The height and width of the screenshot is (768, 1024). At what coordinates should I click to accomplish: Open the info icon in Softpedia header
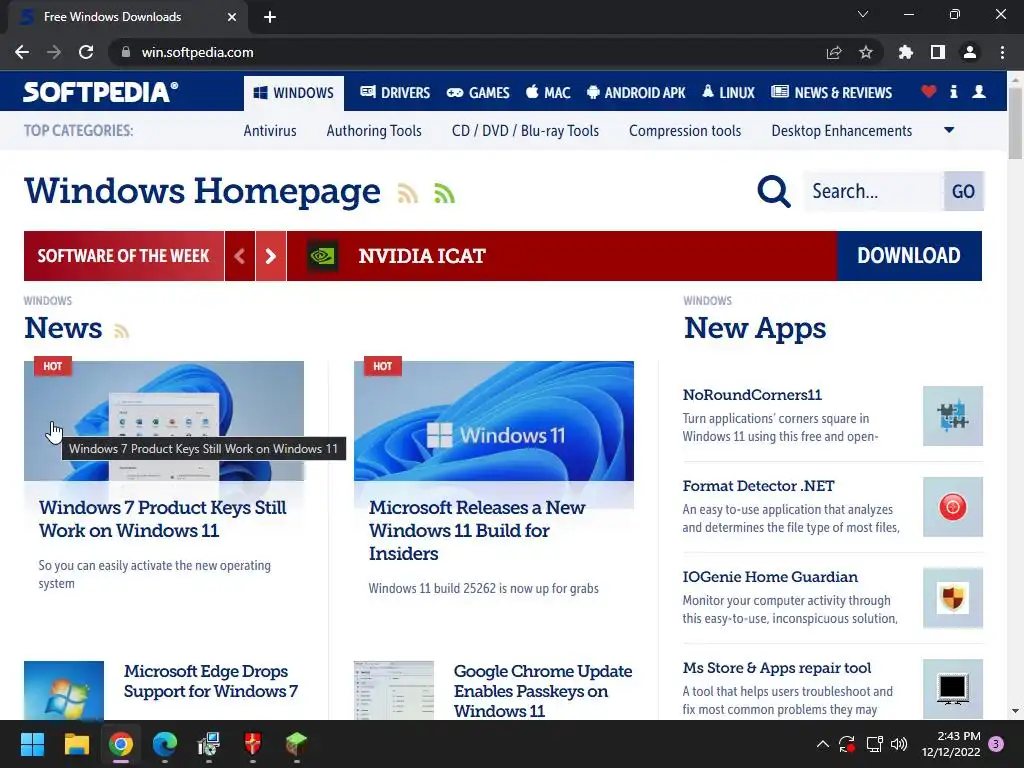[x=953, y=92]
